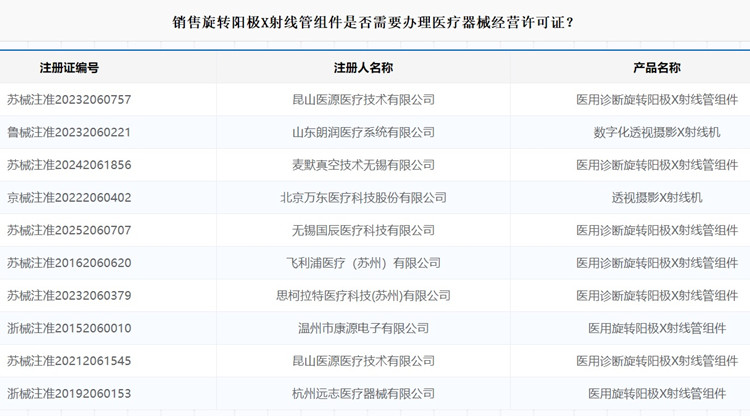Select registration number 浙械注准20152060010

click(x=69, y=328)
